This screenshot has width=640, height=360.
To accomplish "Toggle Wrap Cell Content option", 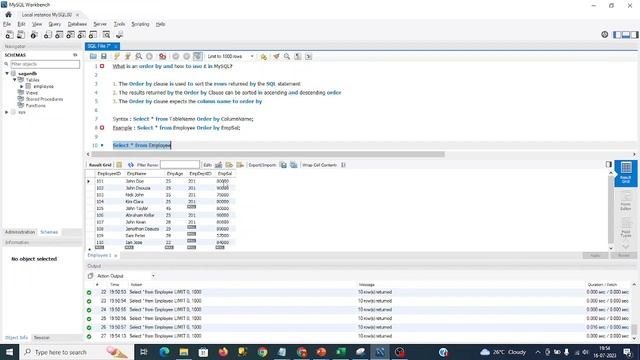I will click(343, 165).
